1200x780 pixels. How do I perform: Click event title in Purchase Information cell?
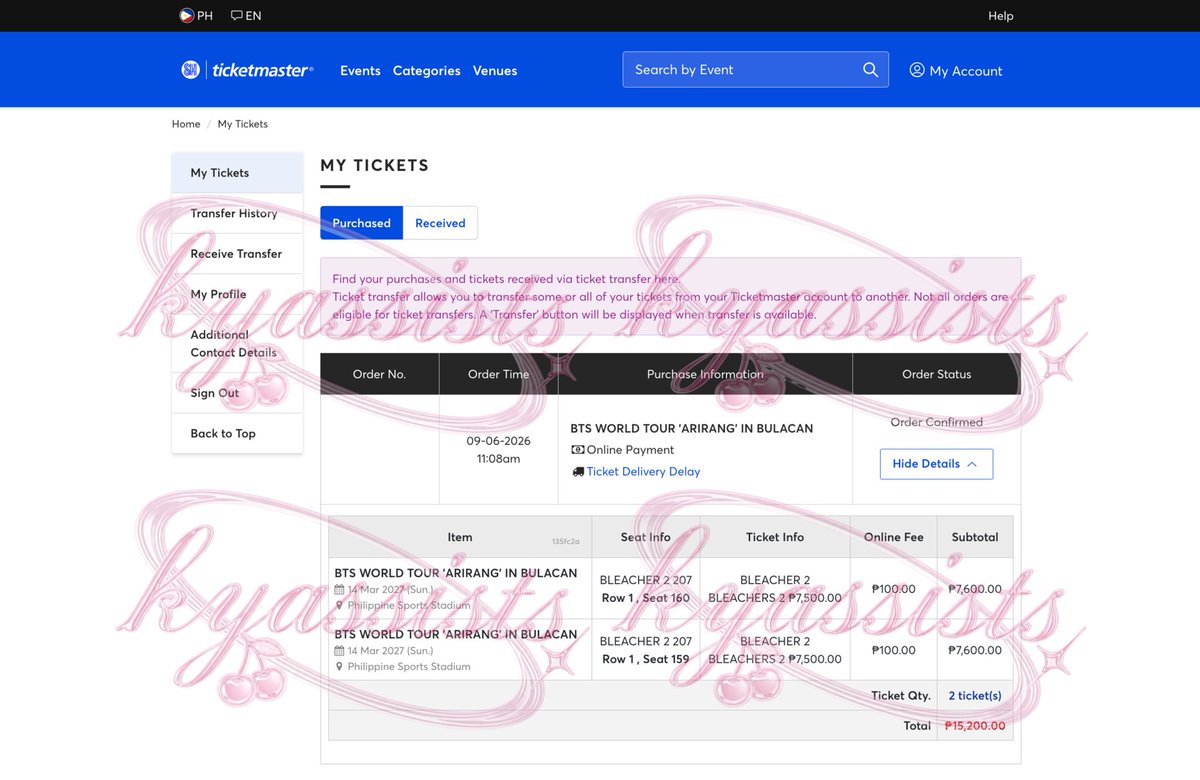pyautogui.click(x=692, y=428)
